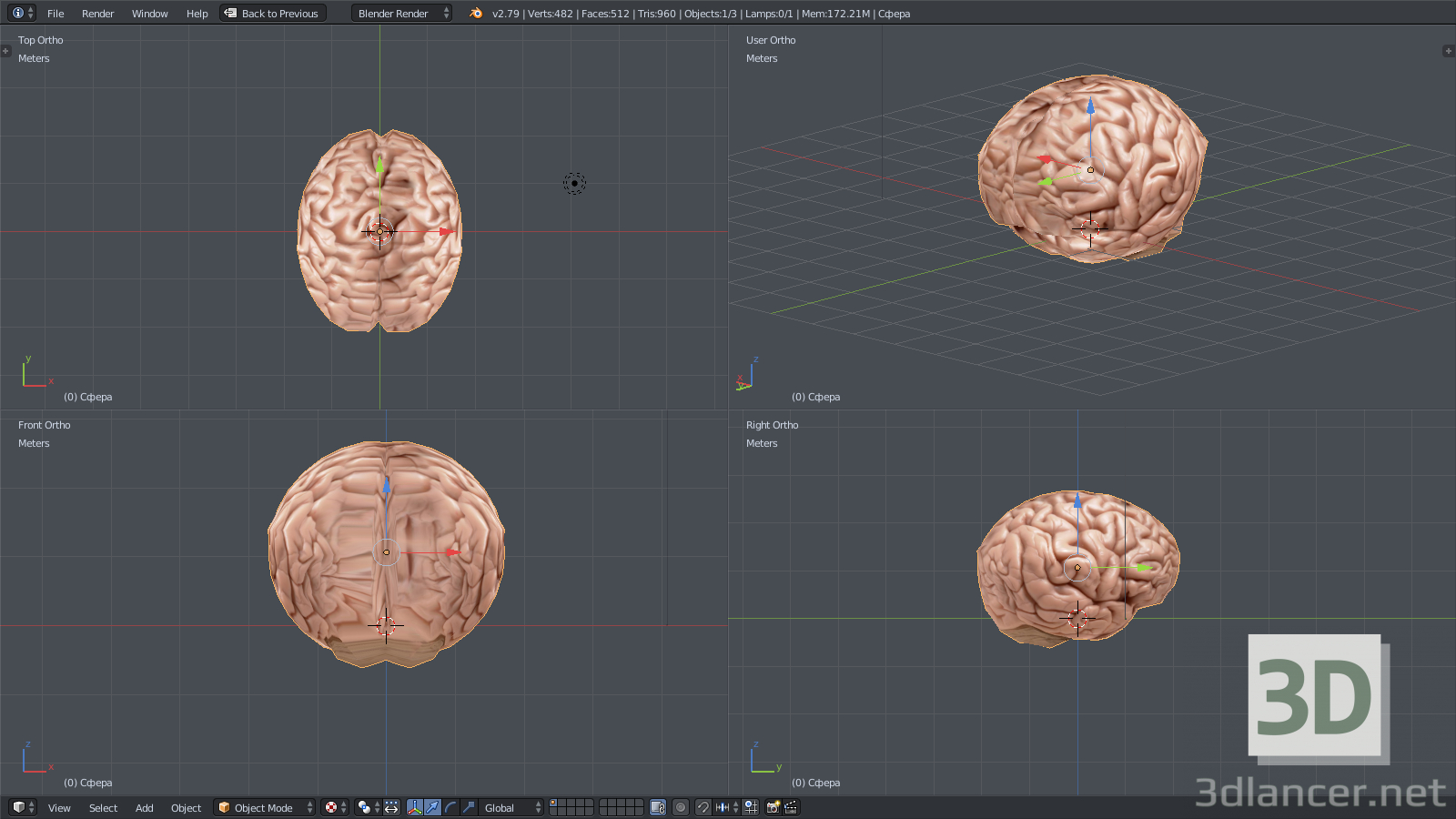The width and height of the screenshot is (1456, 819).
Task: Select the second scene layer square
Action: pyautogui.click(x=562, y=803)
